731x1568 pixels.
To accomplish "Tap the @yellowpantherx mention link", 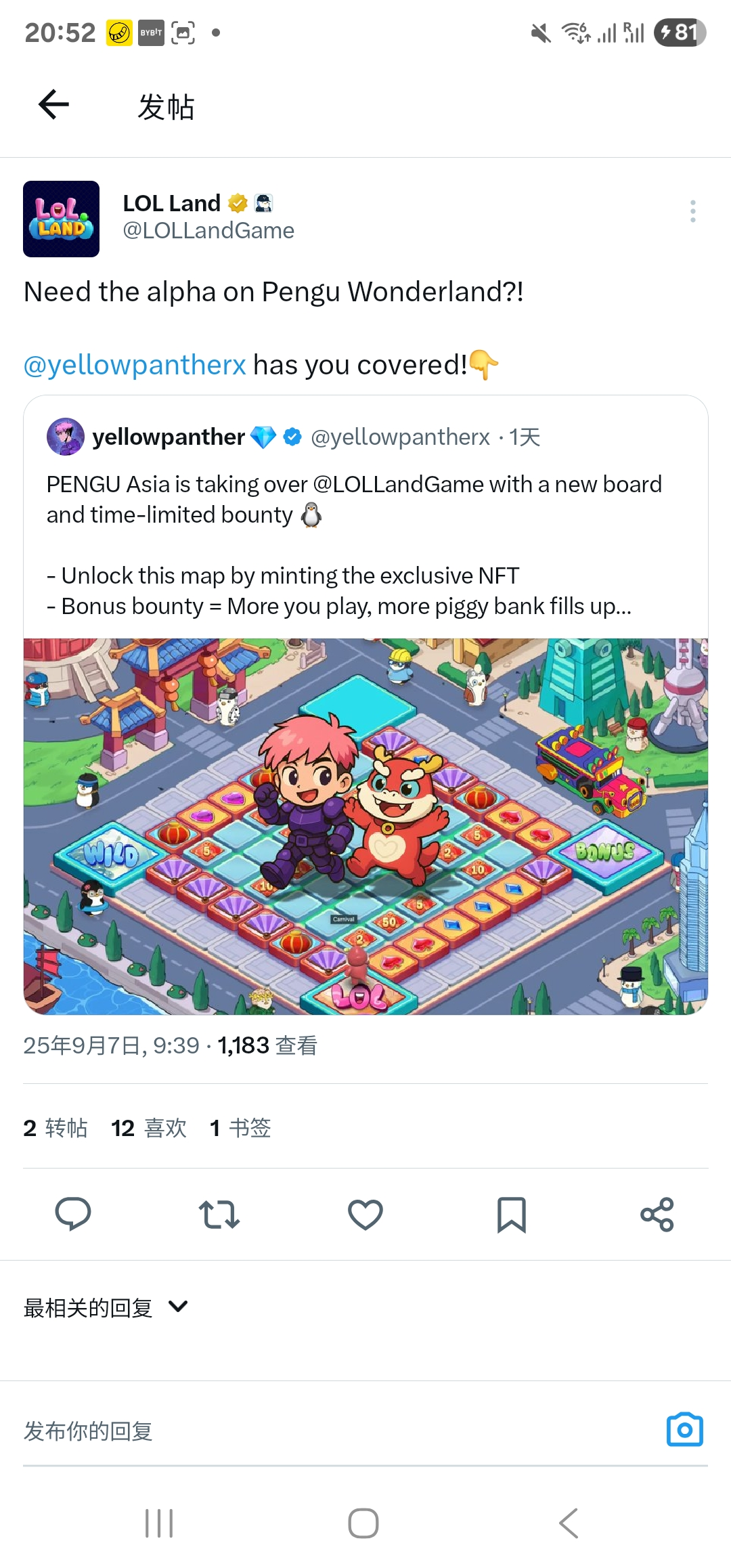I will tap(135, 365).
